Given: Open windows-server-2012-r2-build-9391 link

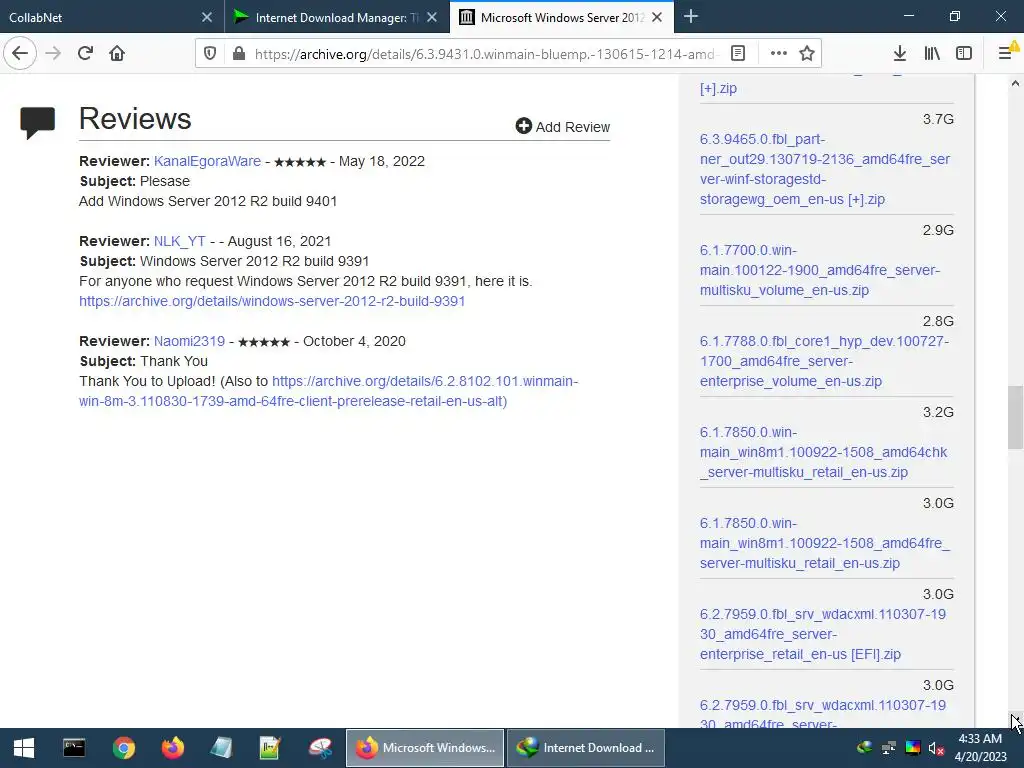Looking at the screenshot, I should point(272,301).
